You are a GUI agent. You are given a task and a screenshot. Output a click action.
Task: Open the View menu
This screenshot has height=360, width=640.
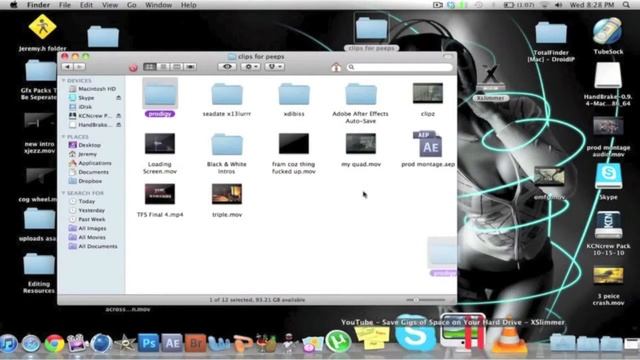(109, 5)
